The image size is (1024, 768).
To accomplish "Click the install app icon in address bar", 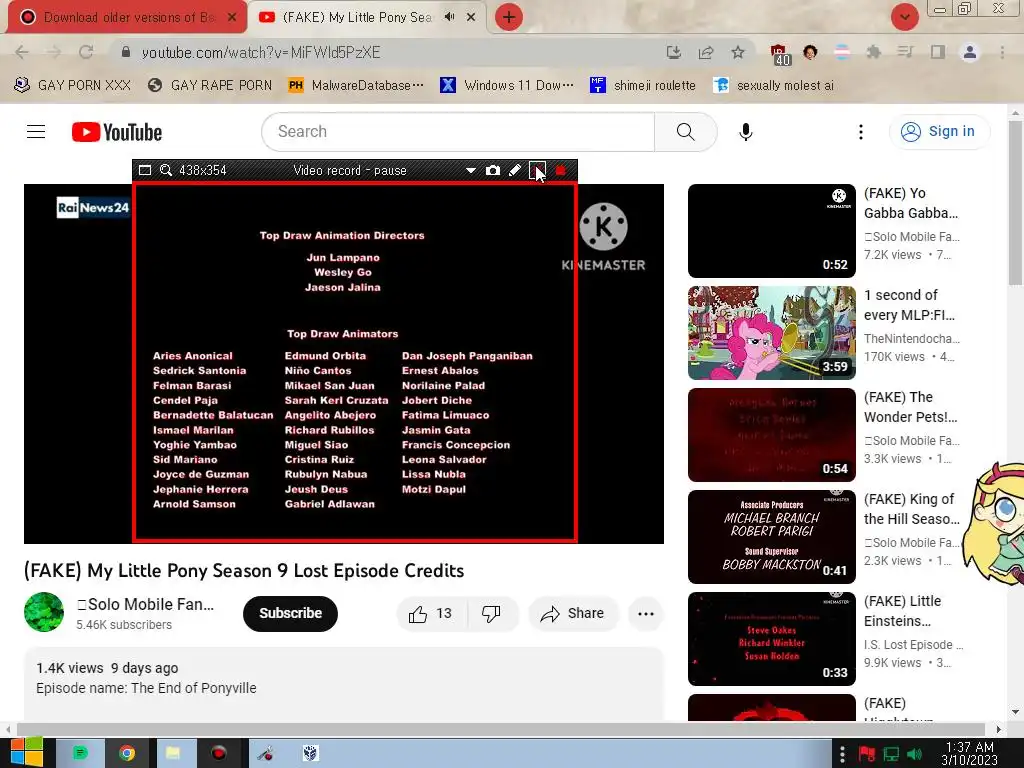I will (x=674, y=52).
